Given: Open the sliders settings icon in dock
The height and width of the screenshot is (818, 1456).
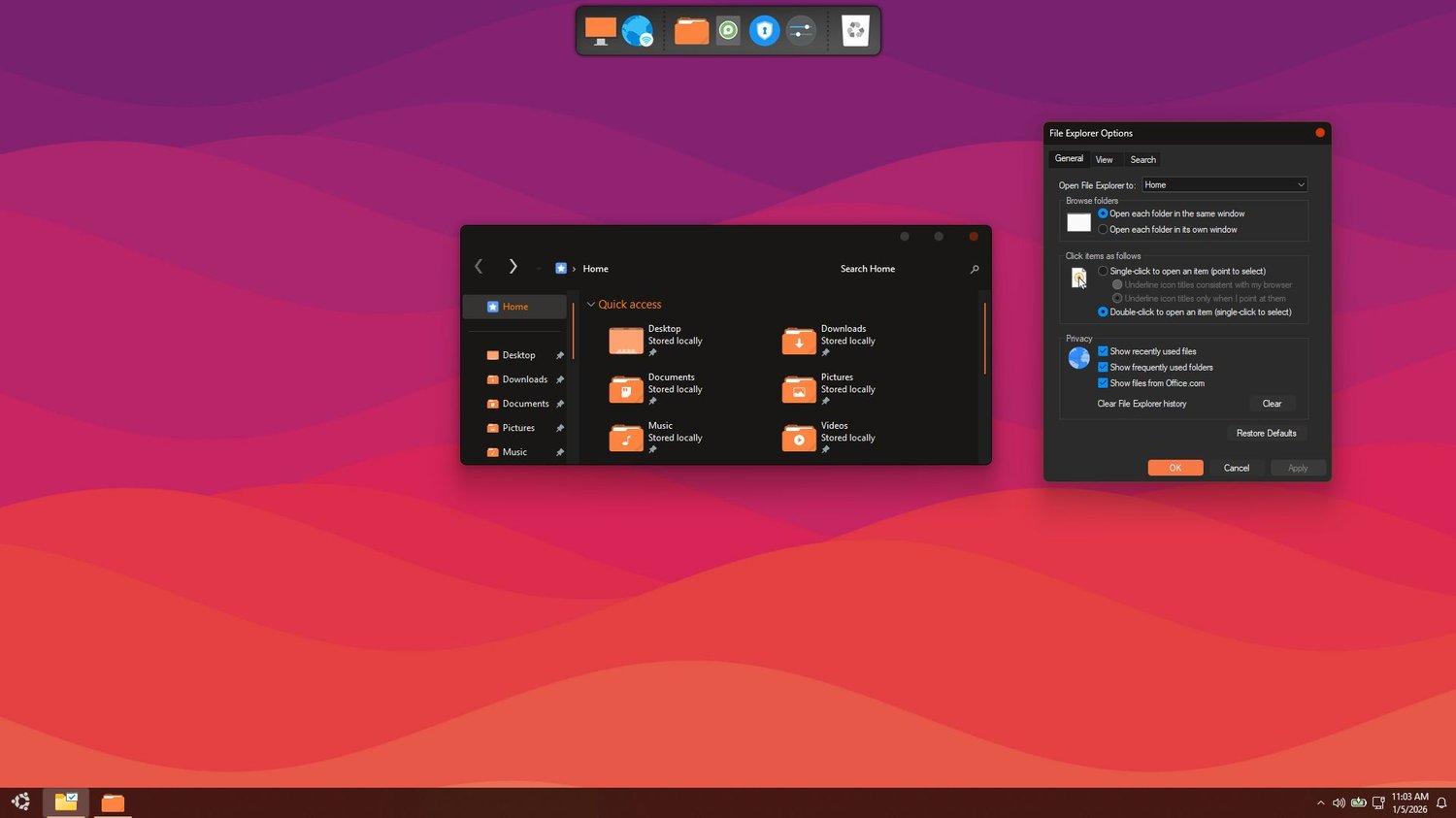Looking at the screenshot, I should pyautogui.click(x=801, y=31).
